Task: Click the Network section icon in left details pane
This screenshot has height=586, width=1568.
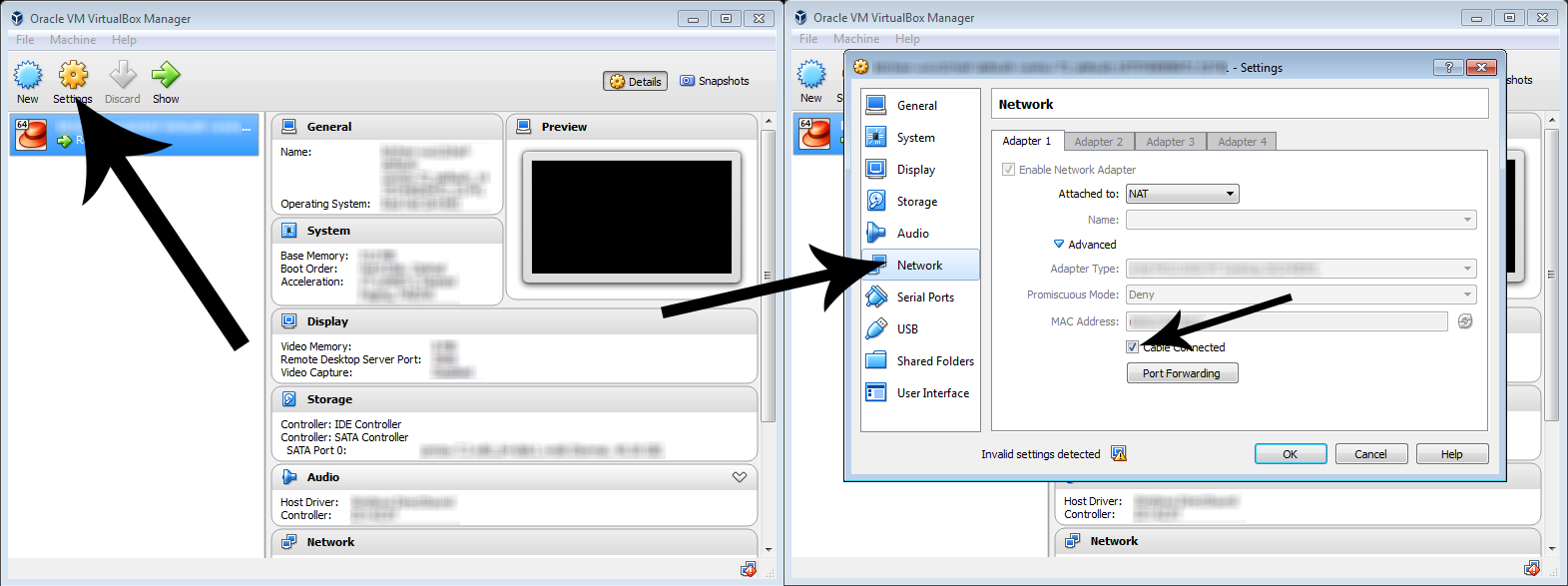Action: click(289, 542)
